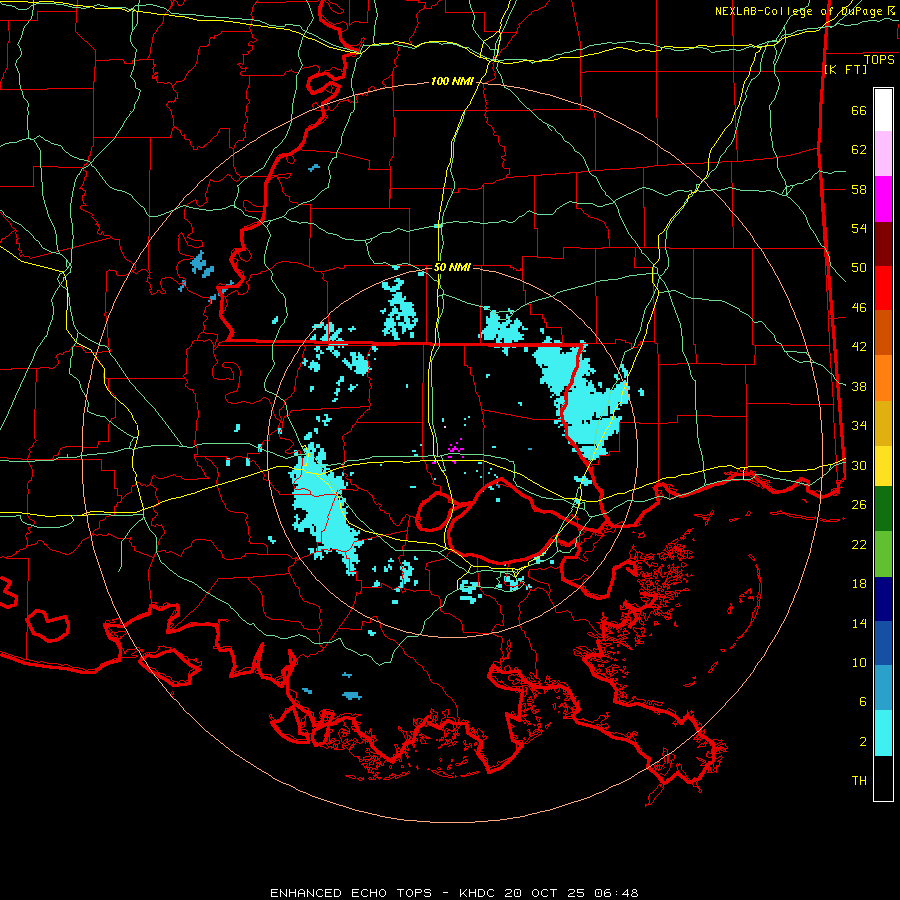The image size is (900, 900).
Task: Click the gold mustard legend swatch
Action: pyautogui.click(x=883, y=423)
